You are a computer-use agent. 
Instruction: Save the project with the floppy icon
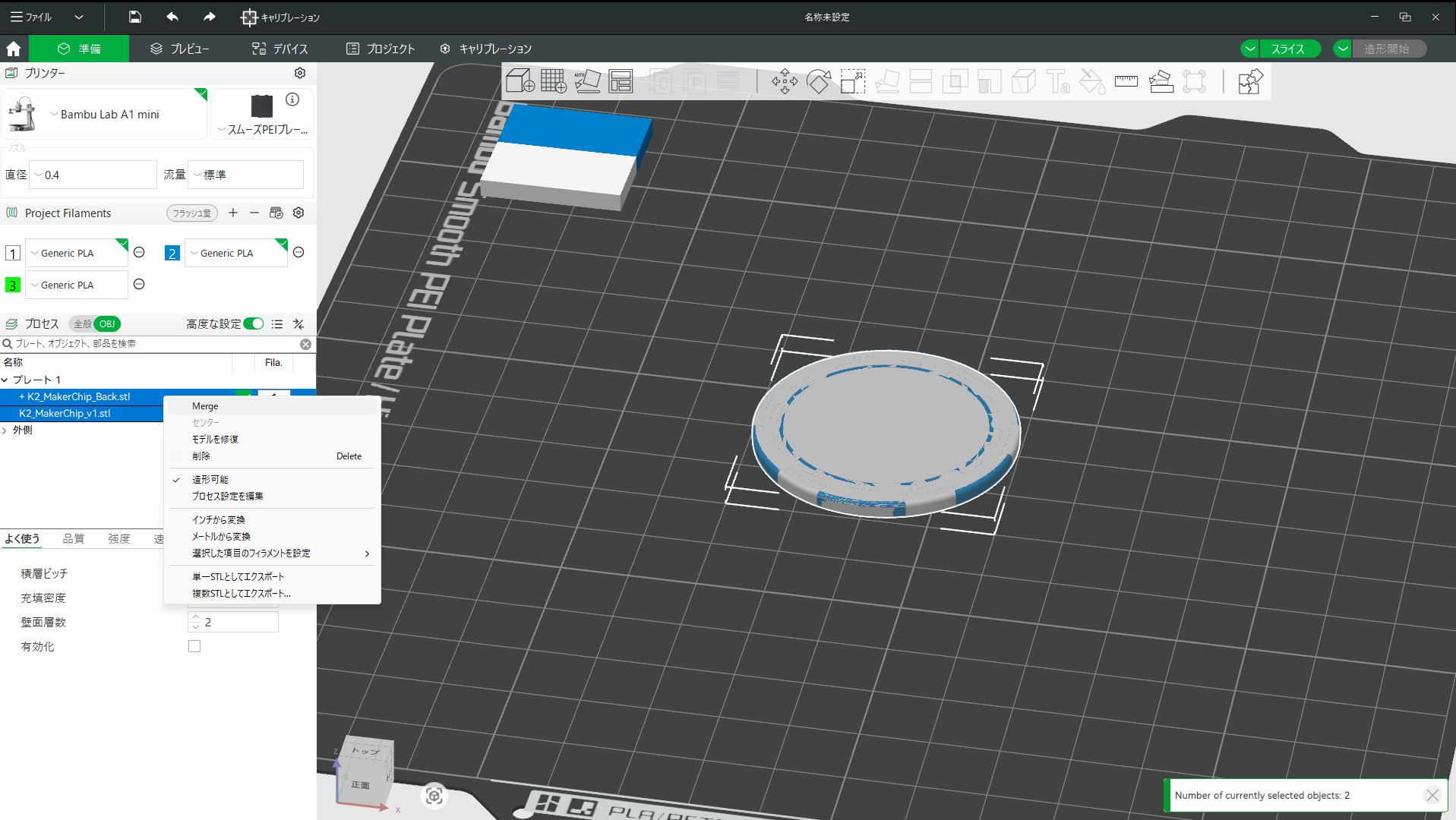point(135,17)
